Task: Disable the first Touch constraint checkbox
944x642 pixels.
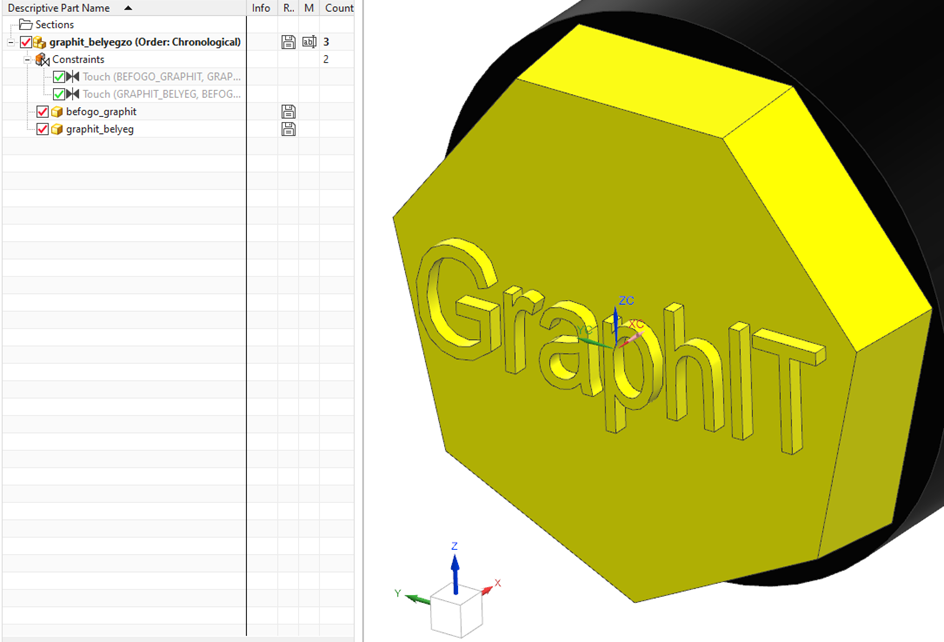Action: [x=59, y=77]
